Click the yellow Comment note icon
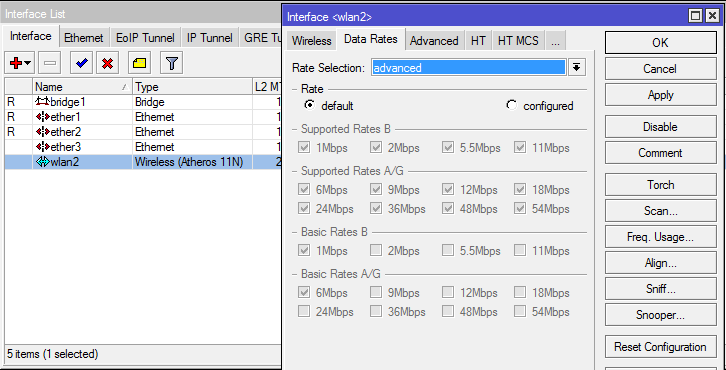The image size is (726, 370). 139,63
